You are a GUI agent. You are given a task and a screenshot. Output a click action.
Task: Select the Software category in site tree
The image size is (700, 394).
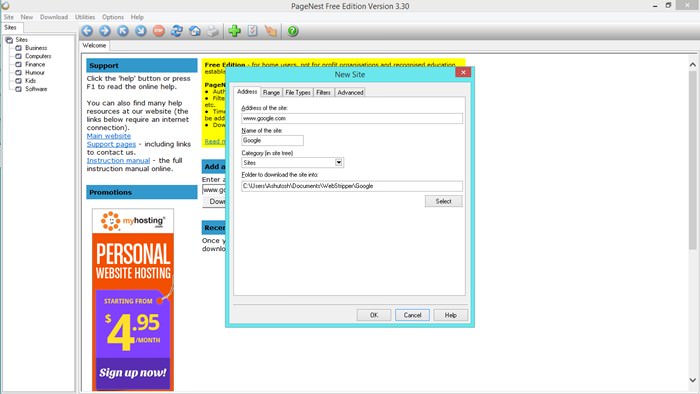(x=36, y=89)
